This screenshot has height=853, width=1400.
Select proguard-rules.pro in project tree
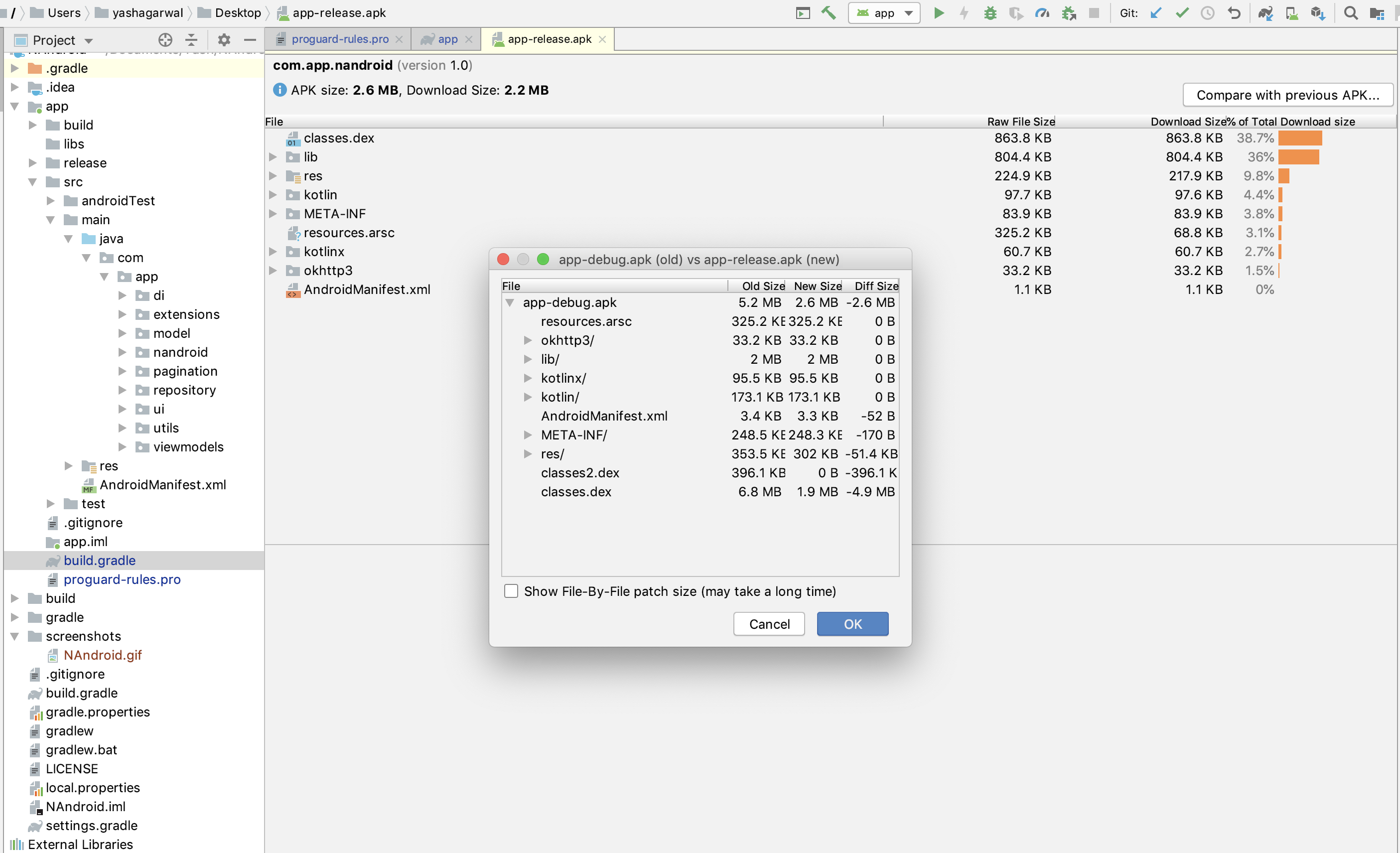click(122, 579)
